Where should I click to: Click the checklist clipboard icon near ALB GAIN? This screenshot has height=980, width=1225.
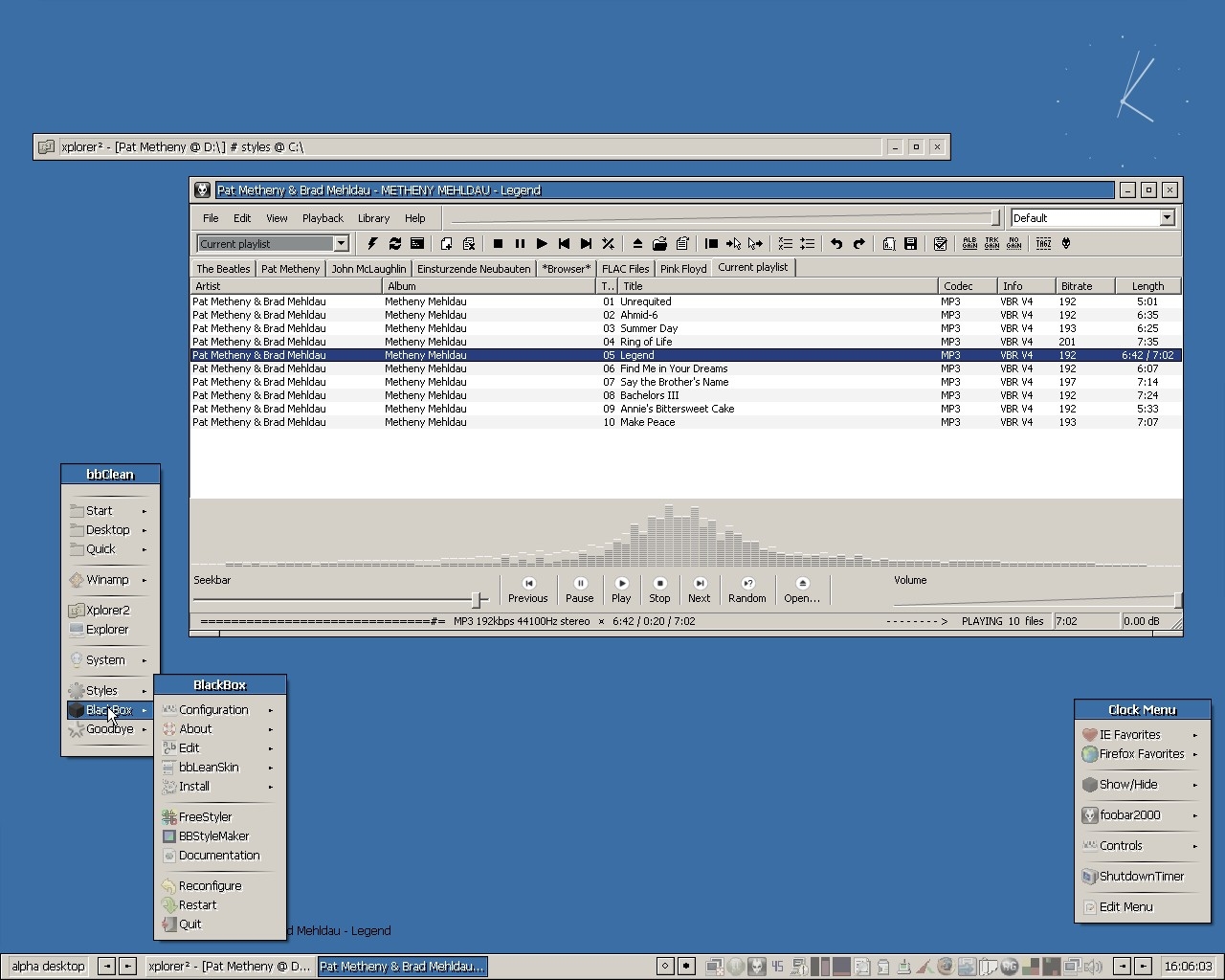tap(940, 244)
